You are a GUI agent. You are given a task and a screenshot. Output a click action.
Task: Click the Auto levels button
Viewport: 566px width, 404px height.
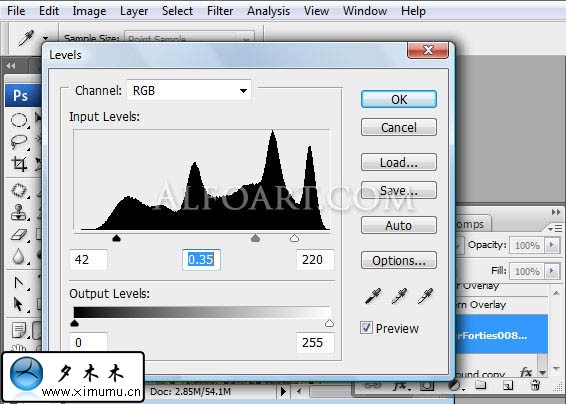pyautogui.click(x=399, y=225)
